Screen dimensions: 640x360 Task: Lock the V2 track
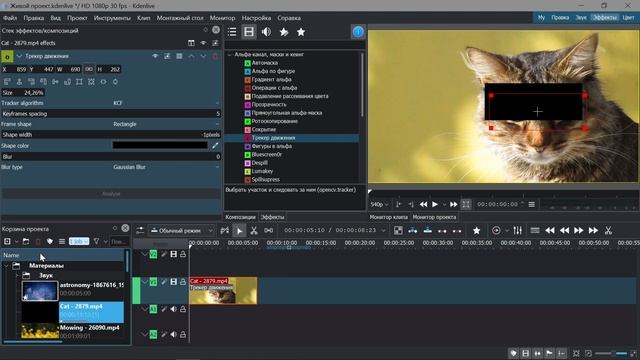pyautogui.click(x=183, y=254)
